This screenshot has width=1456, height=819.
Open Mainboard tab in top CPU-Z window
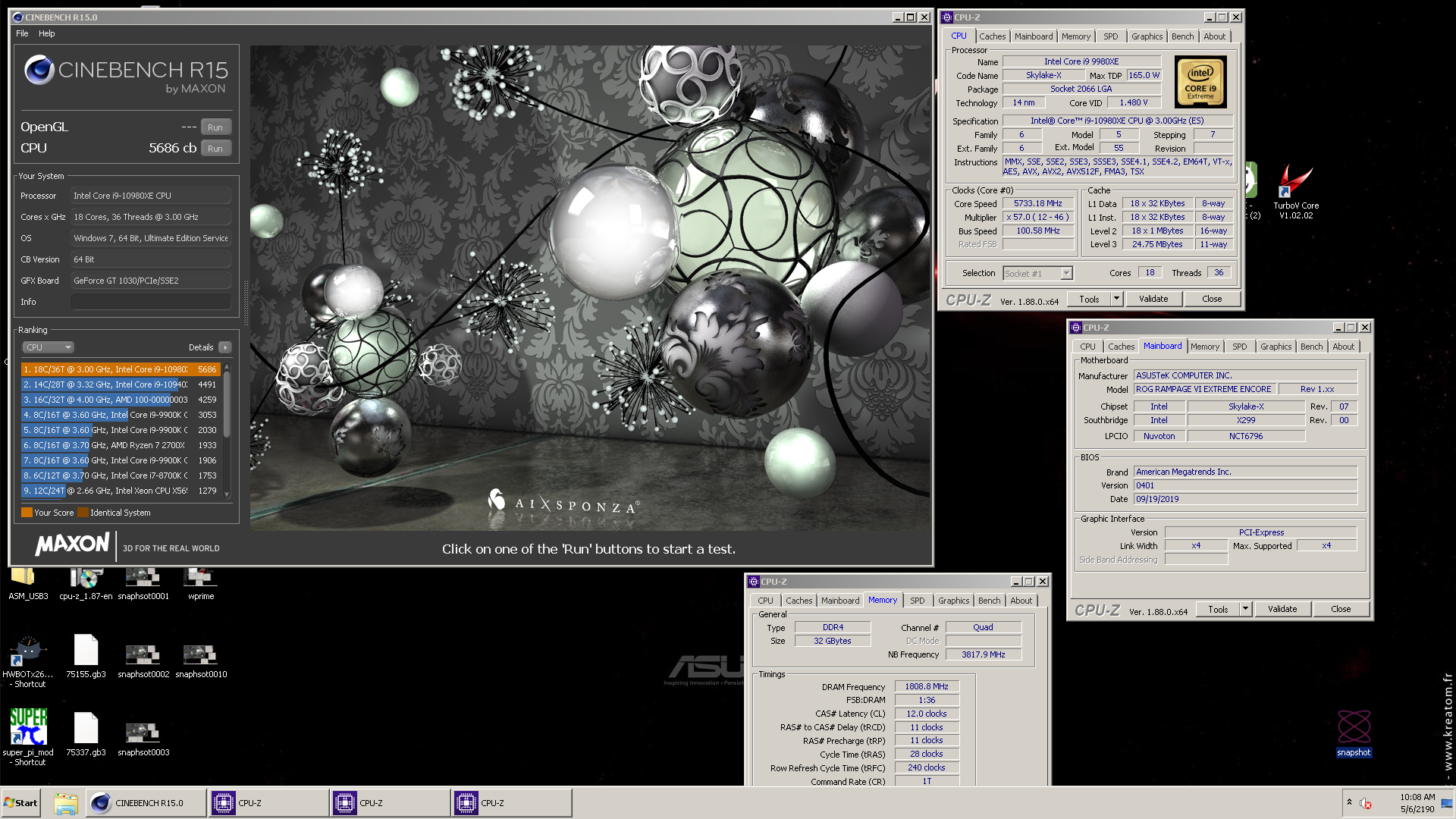tap(1034, 36)
